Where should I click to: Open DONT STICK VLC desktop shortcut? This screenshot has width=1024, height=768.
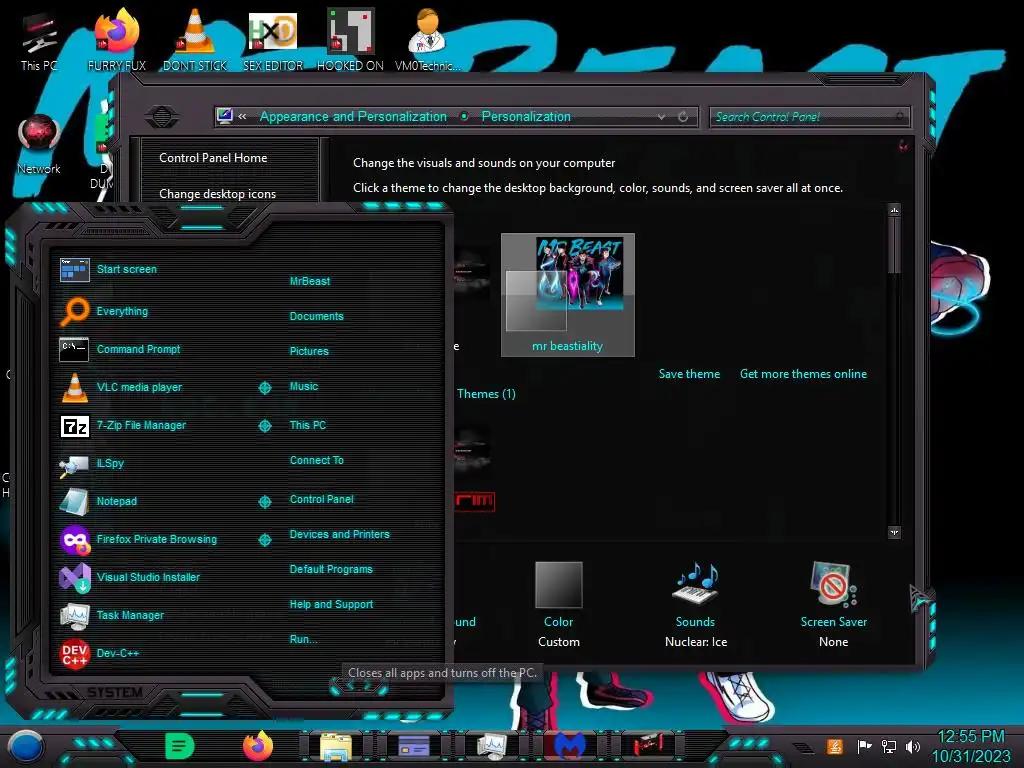pyautogui.click(x=195, y=40)
